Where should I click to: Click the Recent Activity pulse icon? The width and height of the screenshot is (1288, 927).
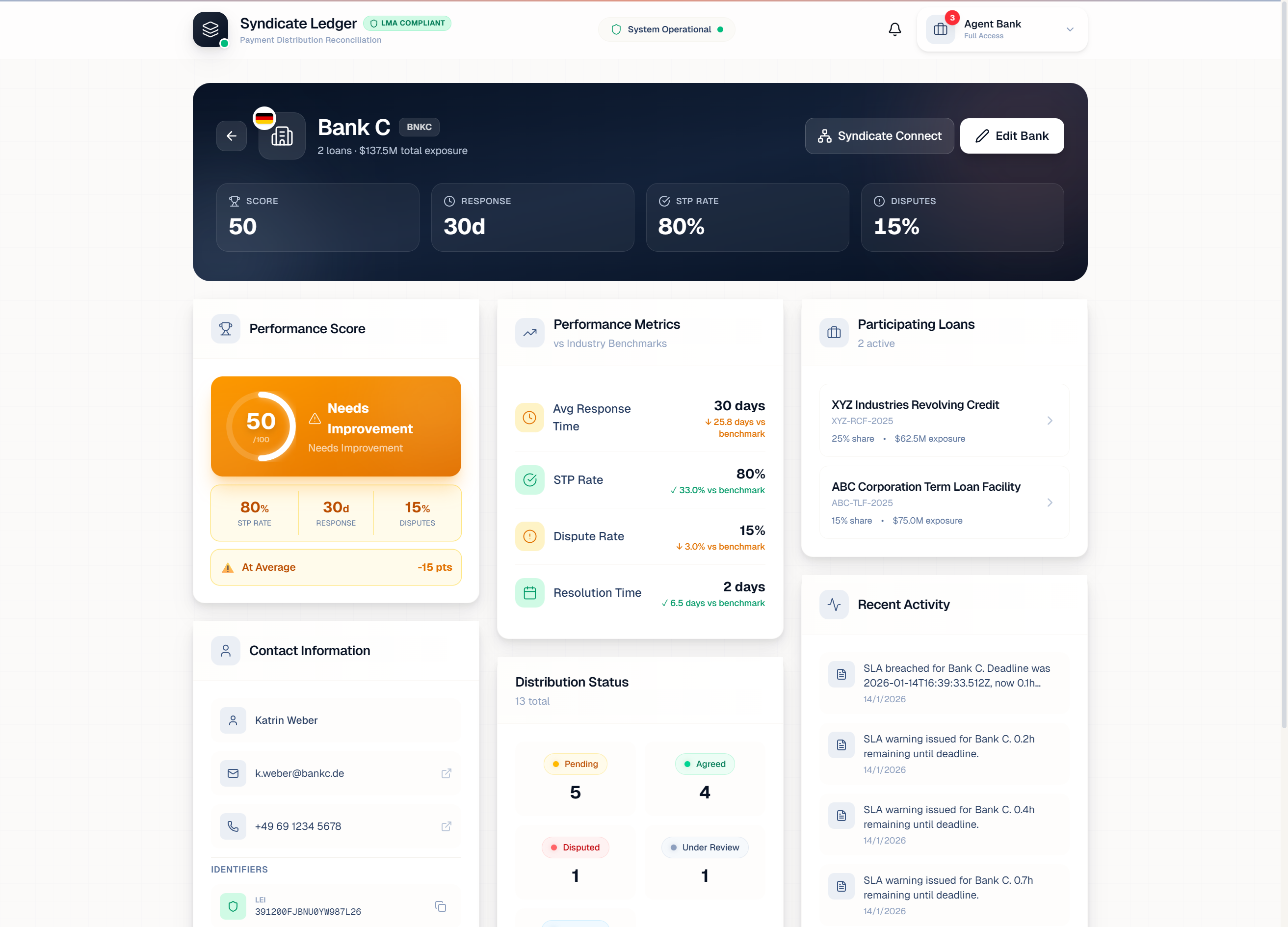point(834,605)
